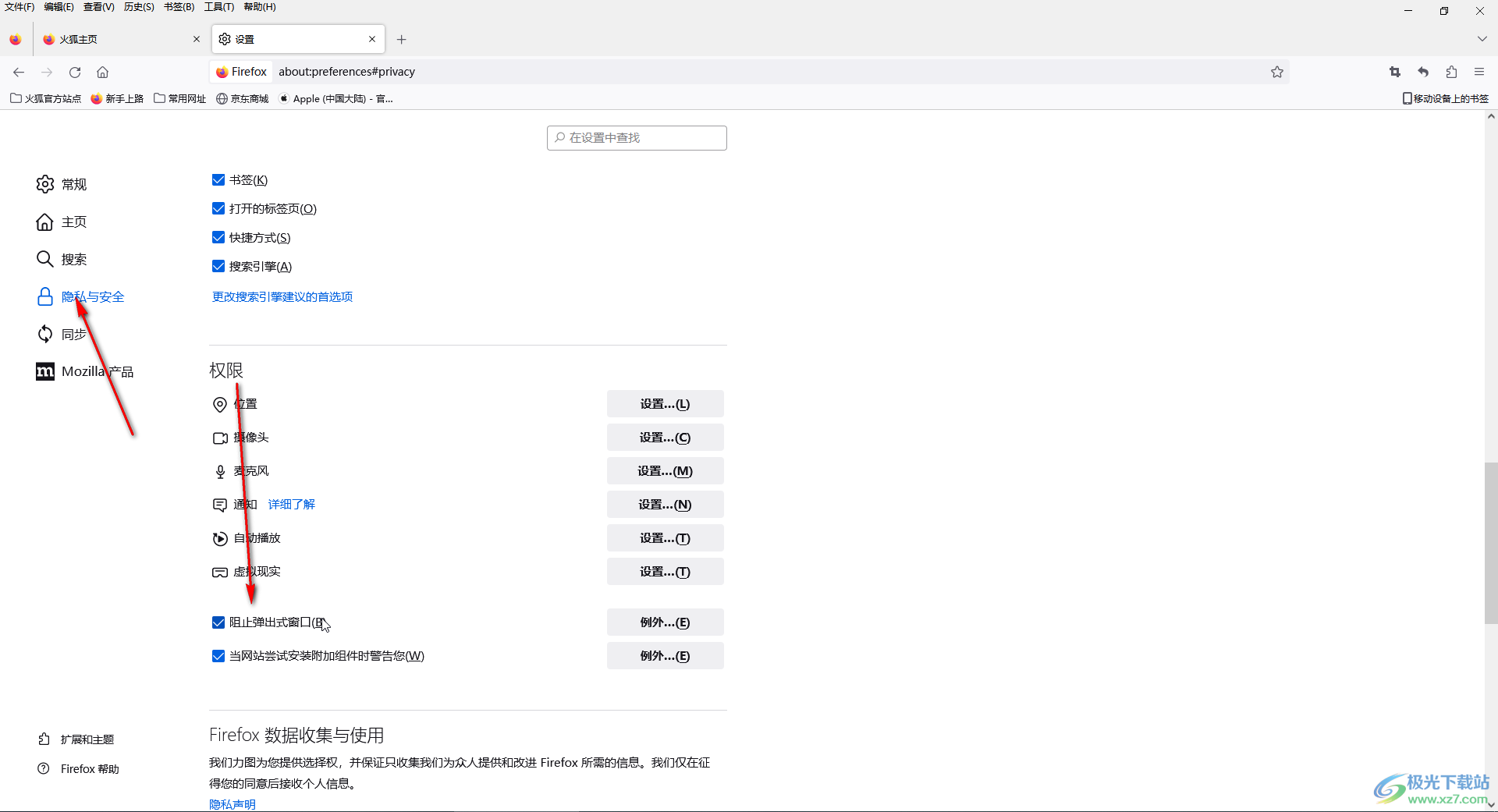
Task: Open 常用网址 bookmarks folder
Action: click(179, 98)
